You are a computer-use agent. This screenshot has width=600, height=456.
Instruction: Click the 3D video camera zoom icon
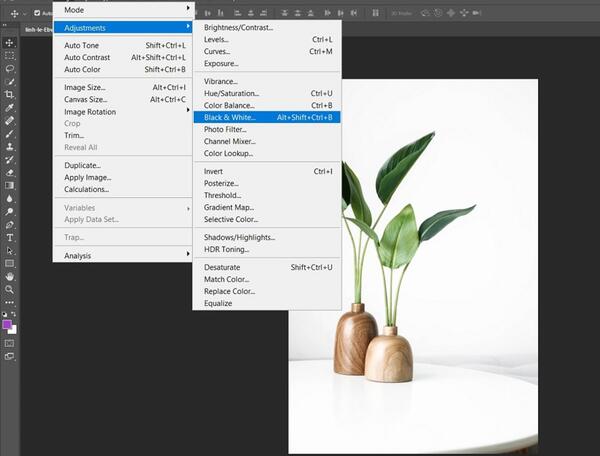point(476,13)
